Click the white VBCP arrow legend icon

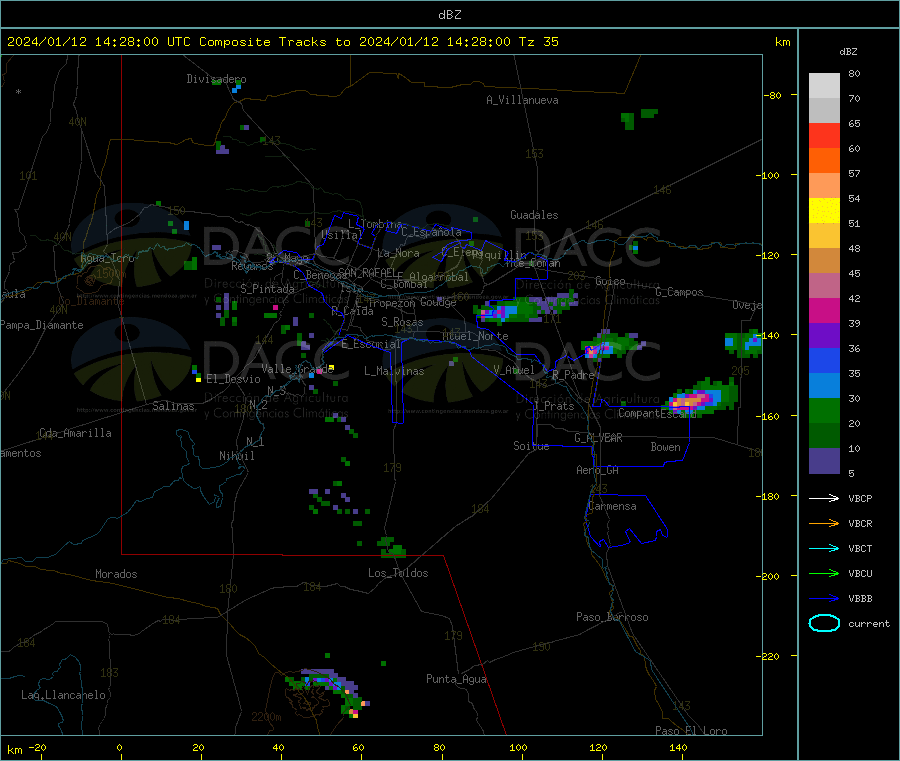(x=824, y=498)
